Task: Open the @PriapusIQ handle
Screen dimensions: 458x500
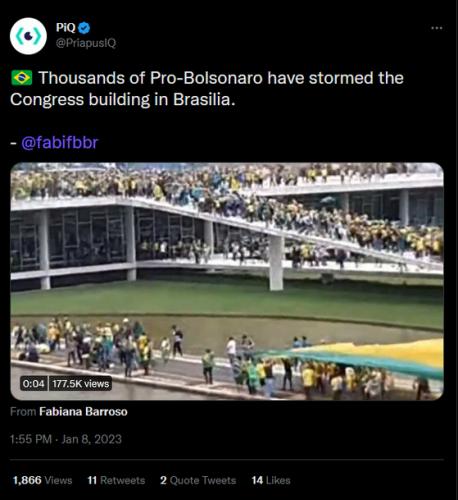Action: (86, 43)
